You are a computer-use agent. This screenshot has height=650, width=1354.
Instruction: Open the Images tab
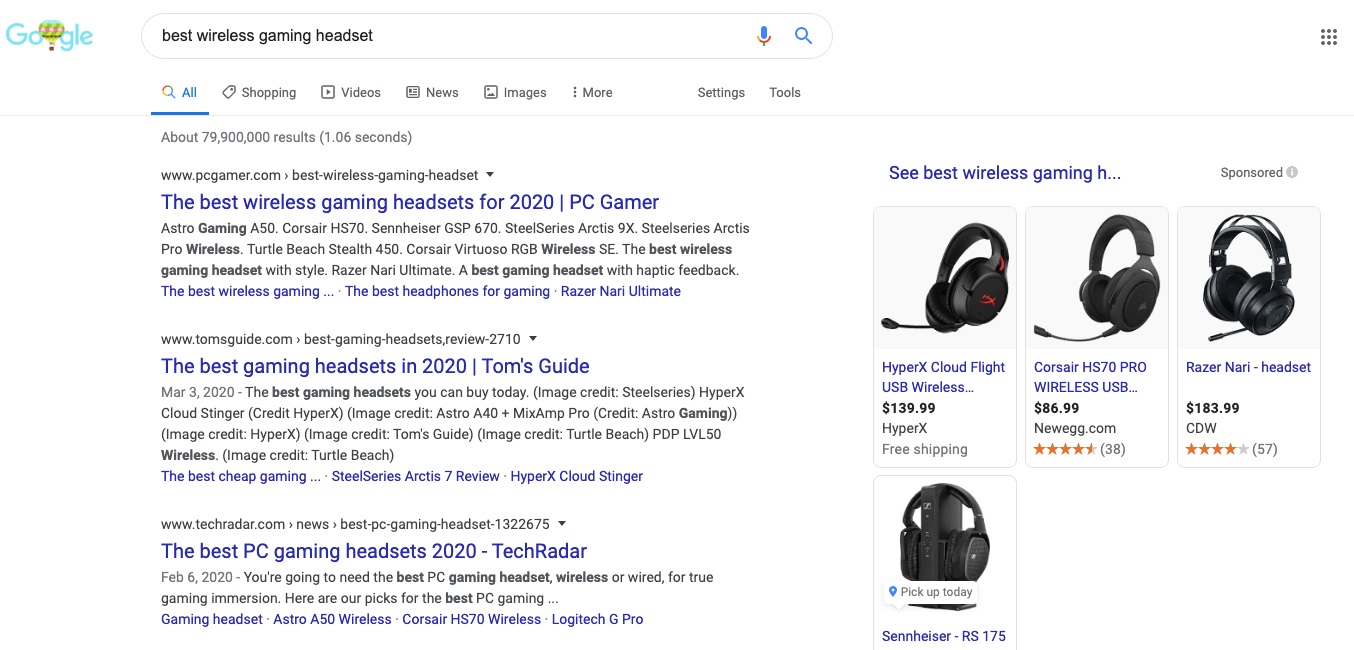(515, 92)
